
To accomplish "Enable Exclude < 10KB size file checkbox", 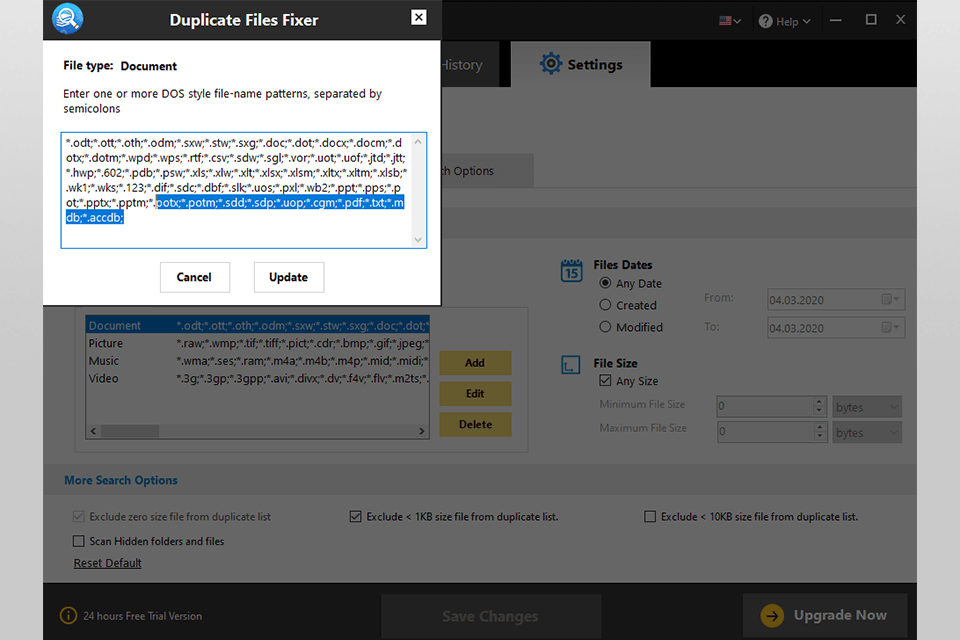I will coord(650,516).
